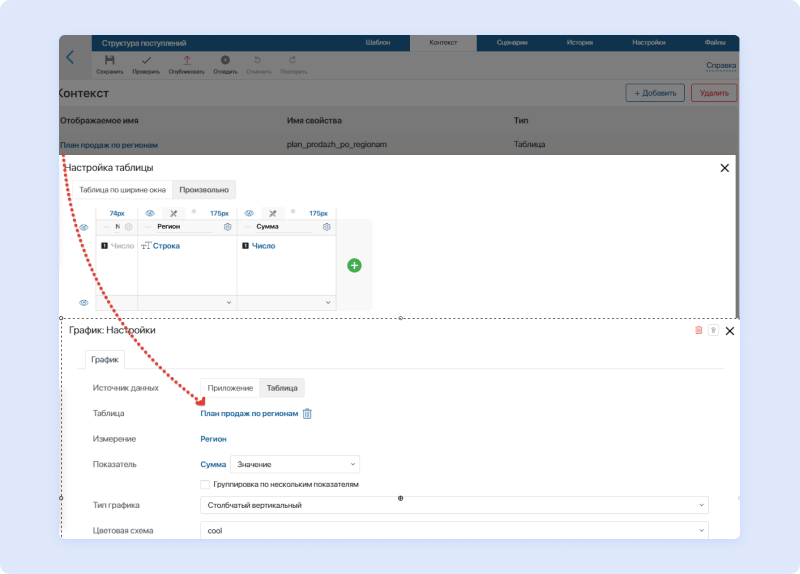Click the Регион column name field
Viewport: 800px width, 574px height.
(182, 228)
